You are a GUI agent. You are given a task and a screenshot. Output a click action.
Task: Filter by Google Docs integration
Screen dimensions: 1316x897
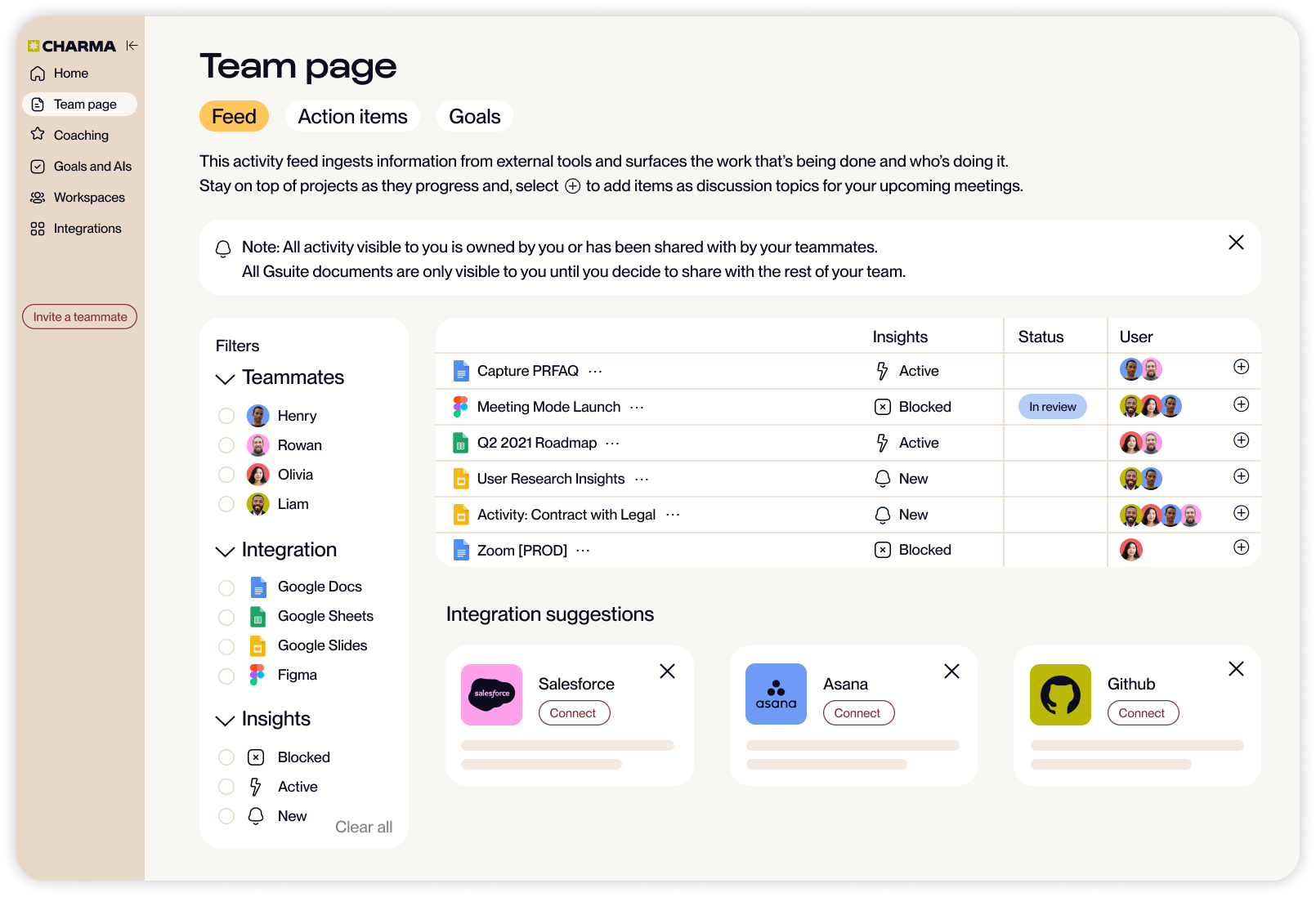[x=226, y=587]
